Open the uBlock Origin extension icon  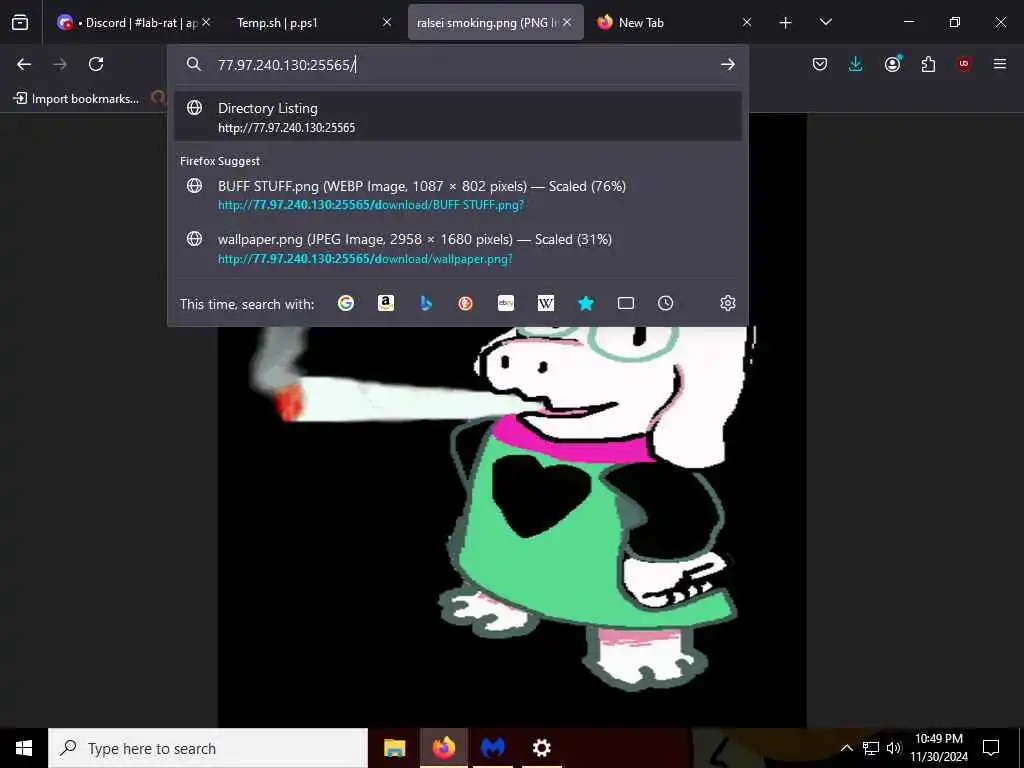tap(963, 64)
